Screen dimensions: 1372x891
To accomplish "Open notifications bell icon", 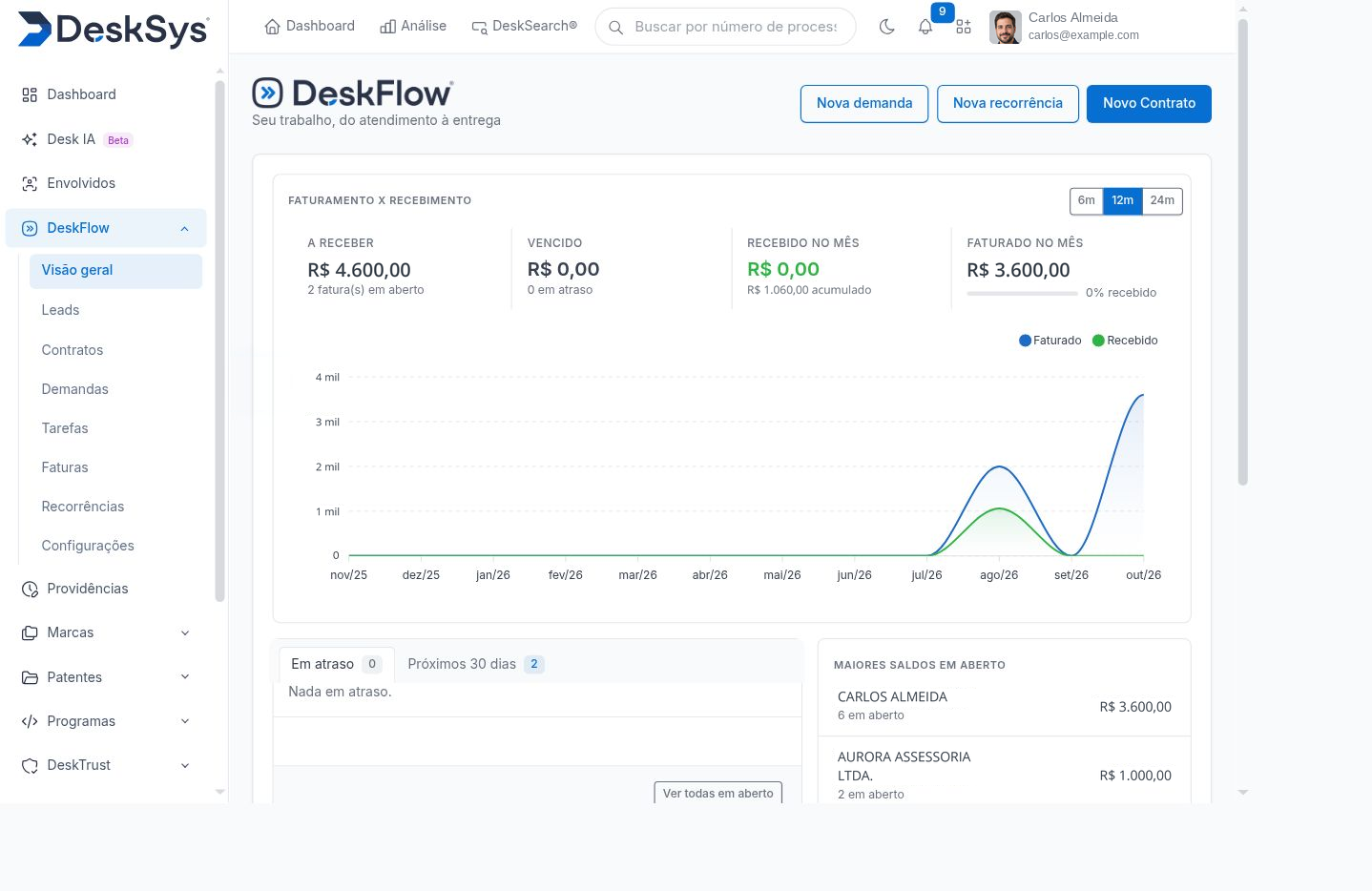I will [925, 28].
